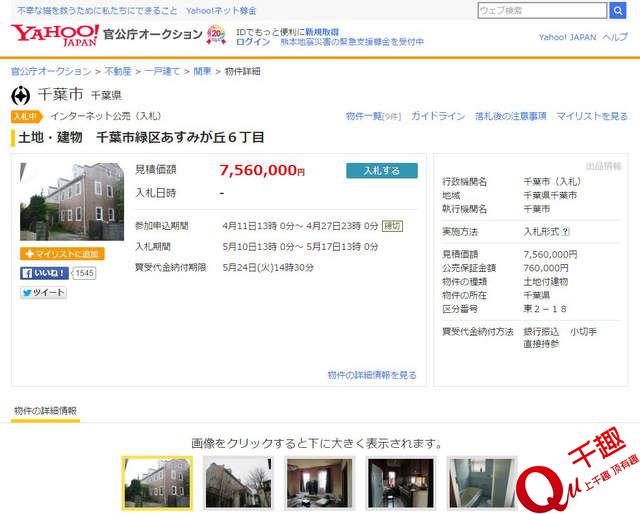Click the 土地付建物 property type value
Screen dimensions: 640x514
pyautogui.click(x=546, y=282)
